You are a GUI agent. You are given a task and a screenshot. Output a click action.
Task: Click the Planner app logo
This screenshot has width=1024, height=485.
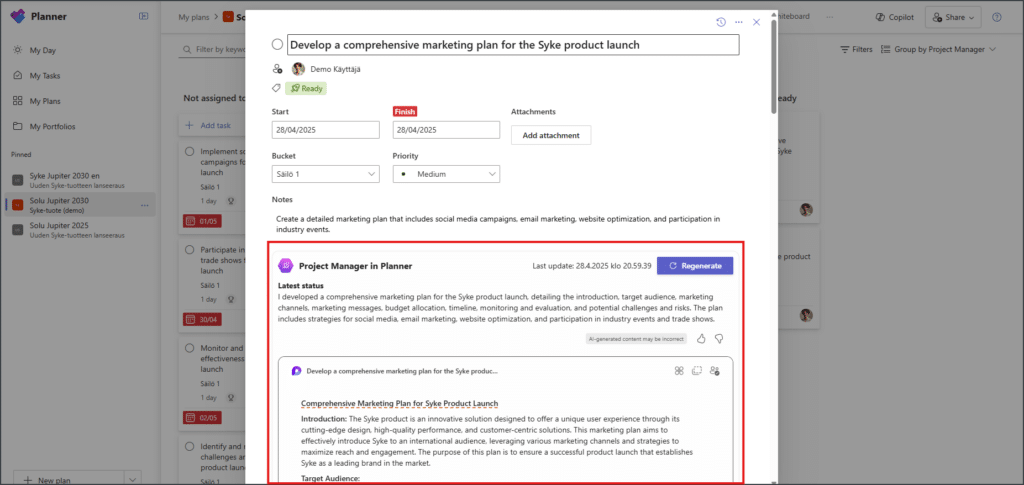18,17
